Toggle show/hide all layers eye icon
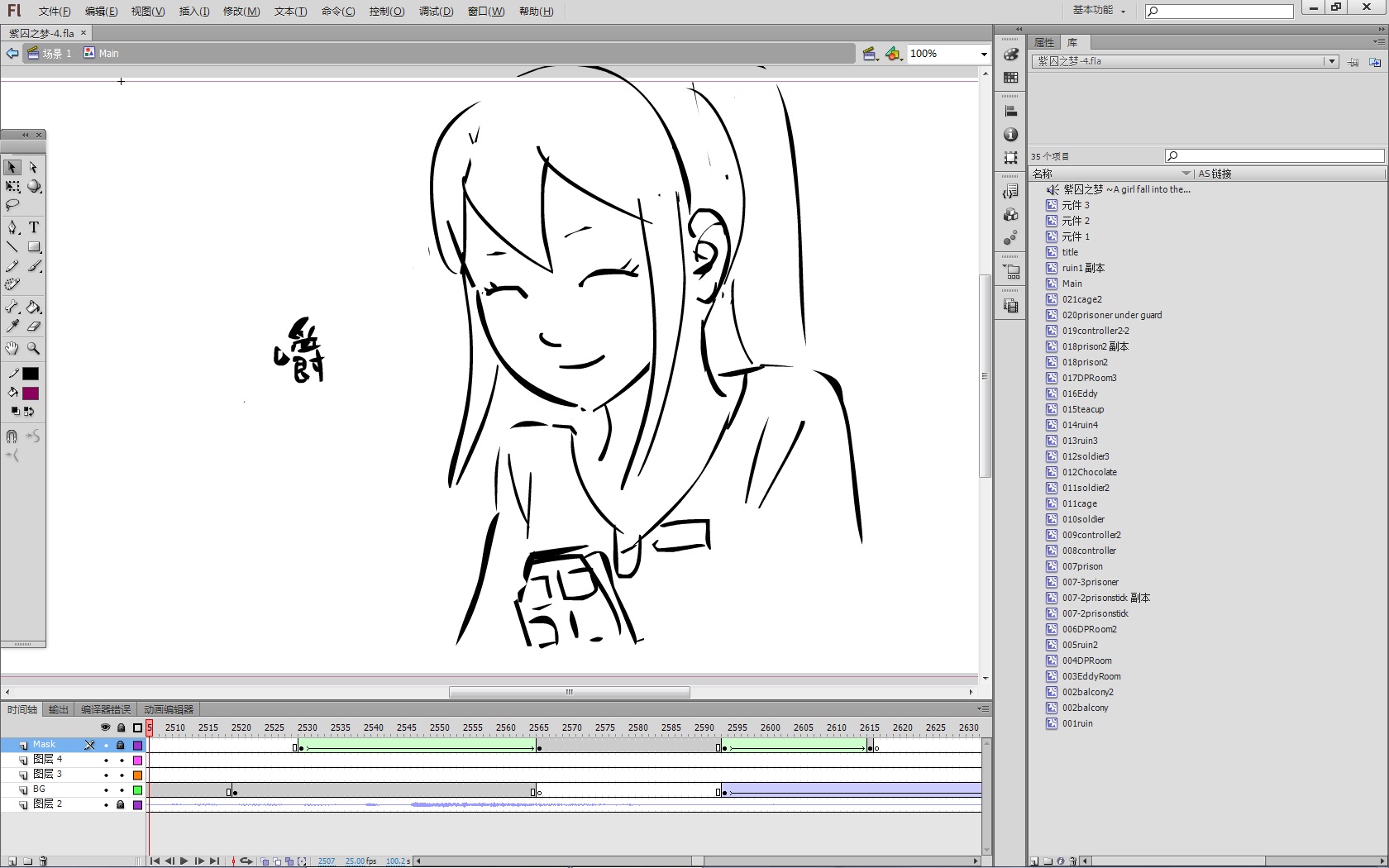 point(105,728)
